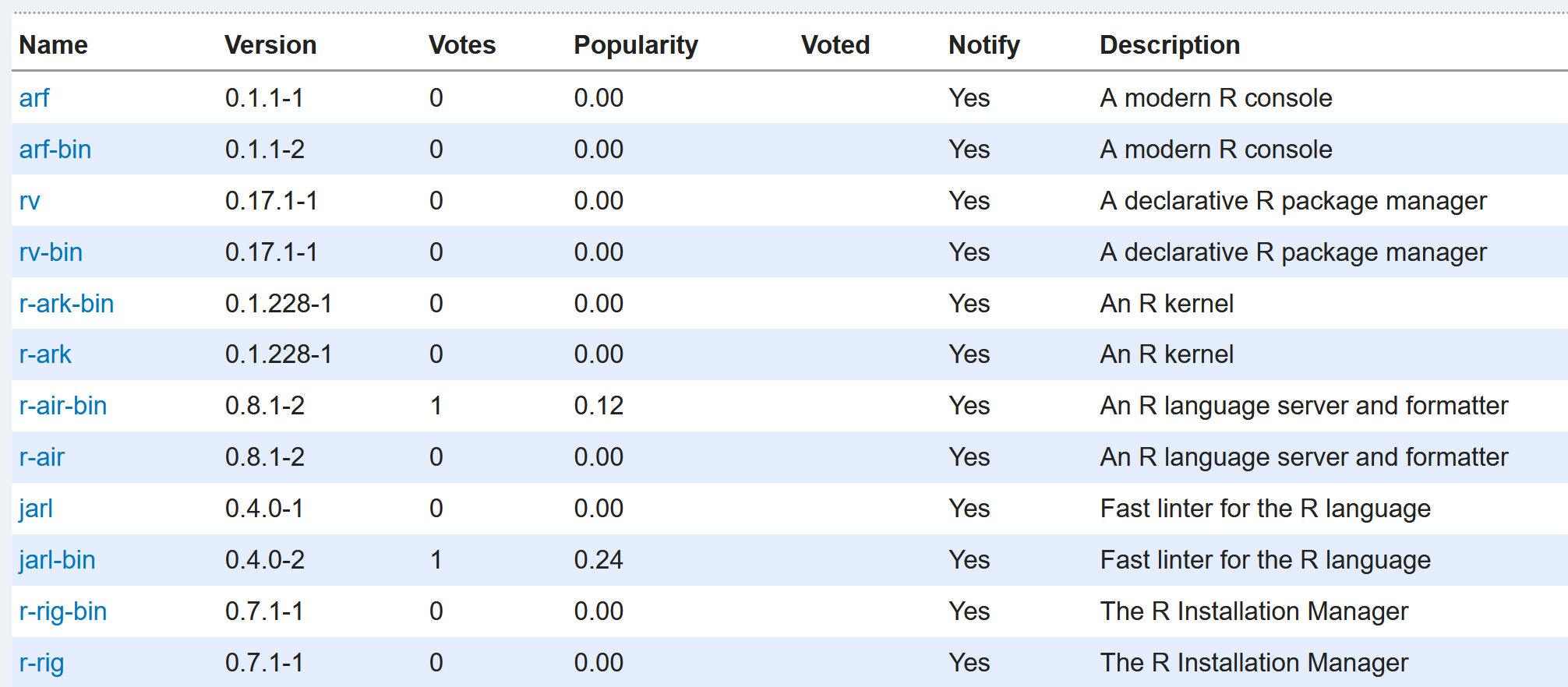Sort by the Popularity column header
This screenshot has width=1568, height=687.
(x=636, y=45)
